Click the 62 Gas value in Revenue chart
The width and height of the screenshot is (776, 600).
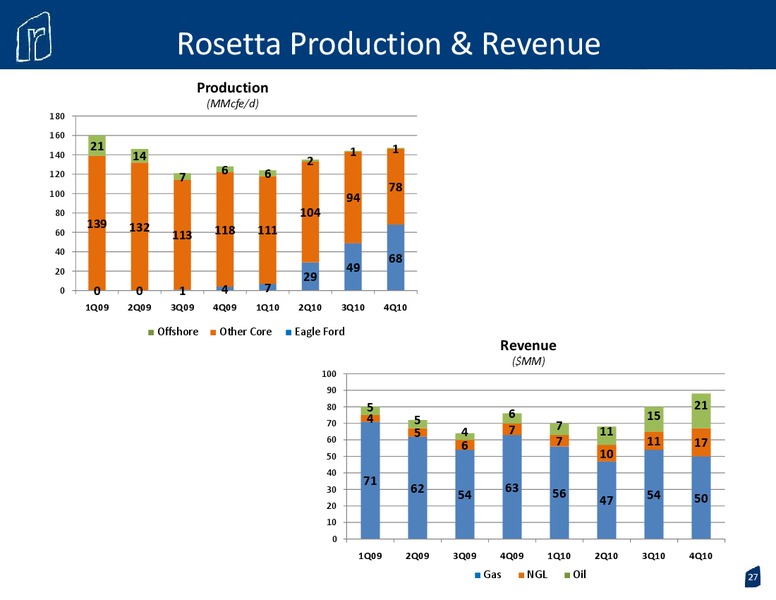point(417,489)
